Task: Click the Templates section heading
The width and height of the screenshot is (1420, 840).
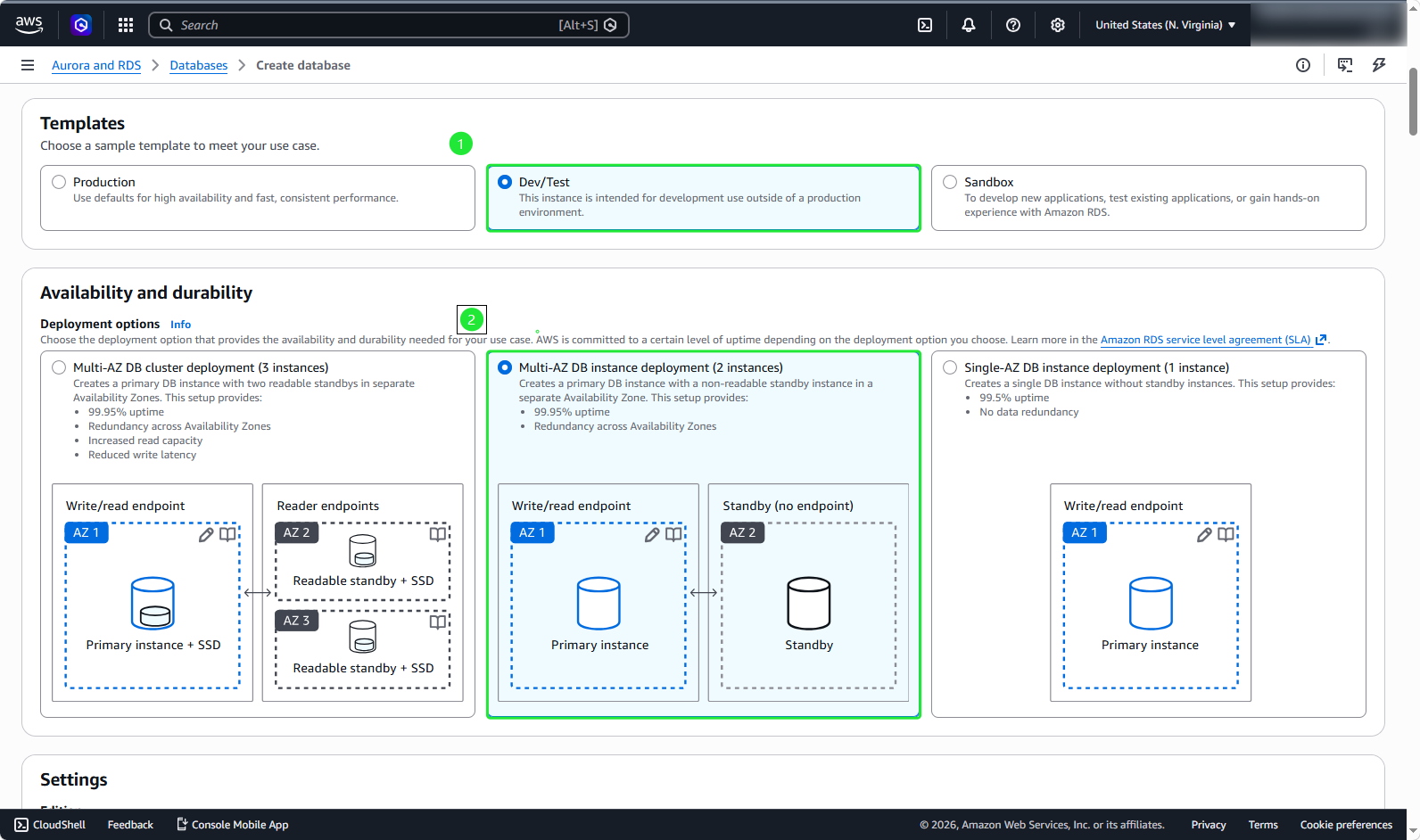Action: [x=82, y=123]
